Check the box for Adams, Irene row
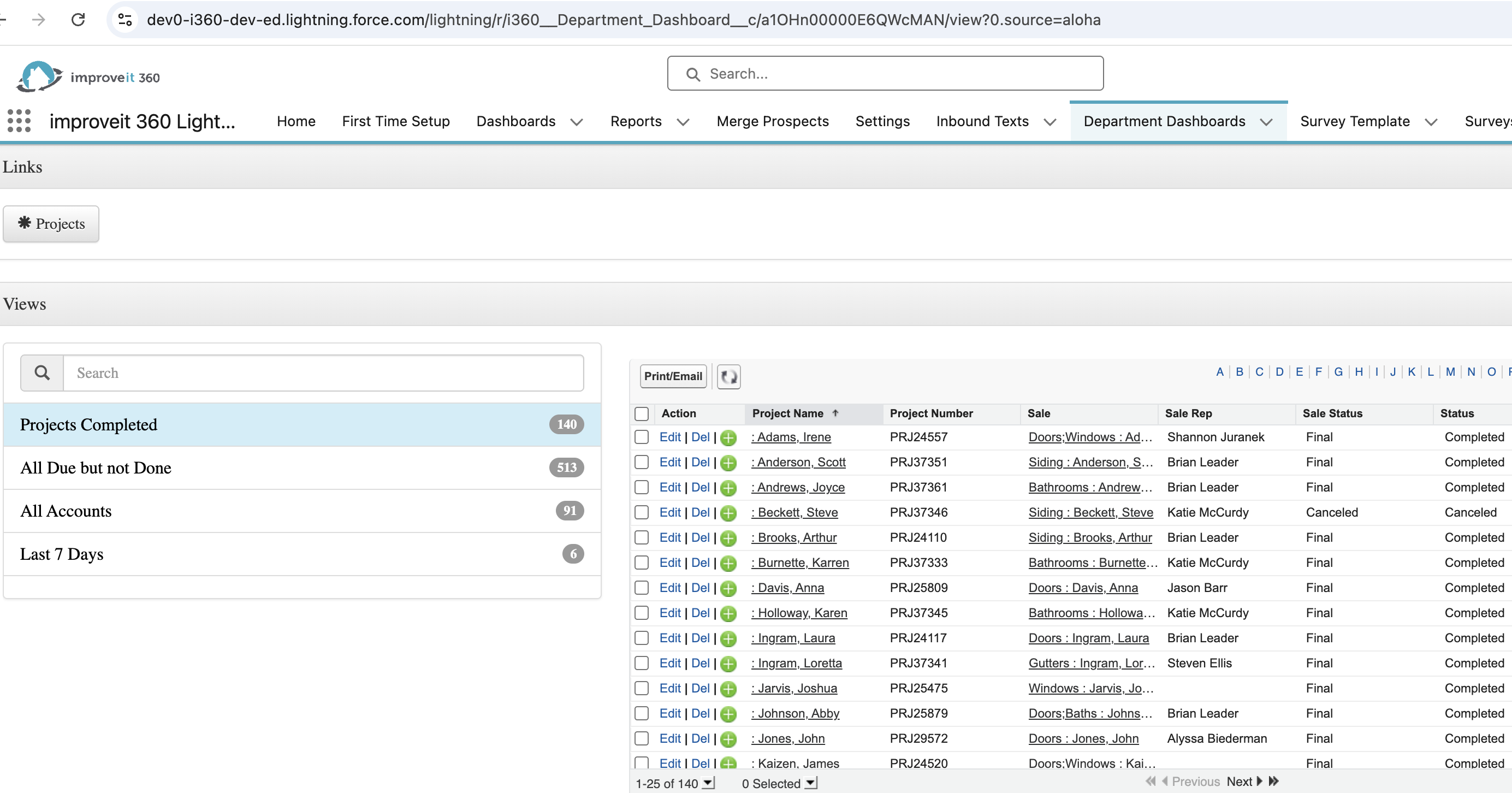 pos(642,437)
